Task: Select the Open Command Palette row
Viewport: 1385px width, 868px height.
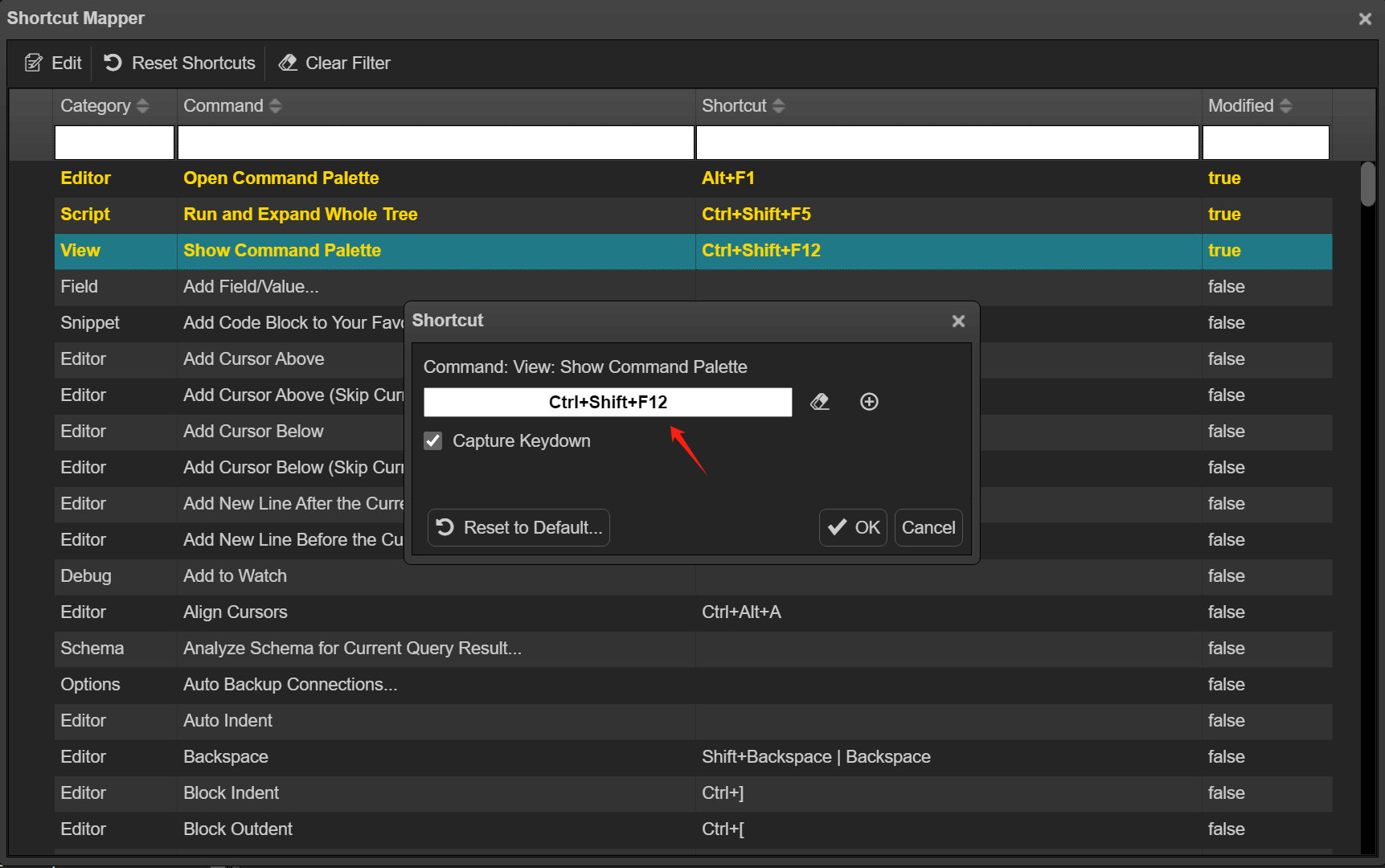Action: (x=693, y=178)
